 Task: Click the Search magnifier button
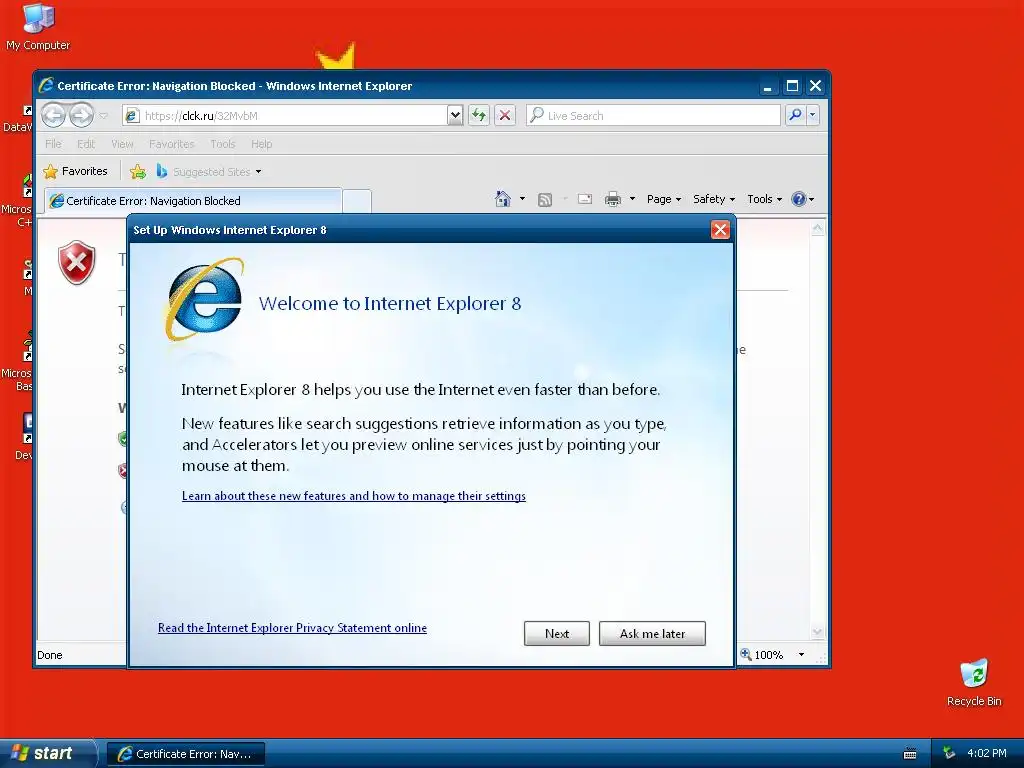795,116
